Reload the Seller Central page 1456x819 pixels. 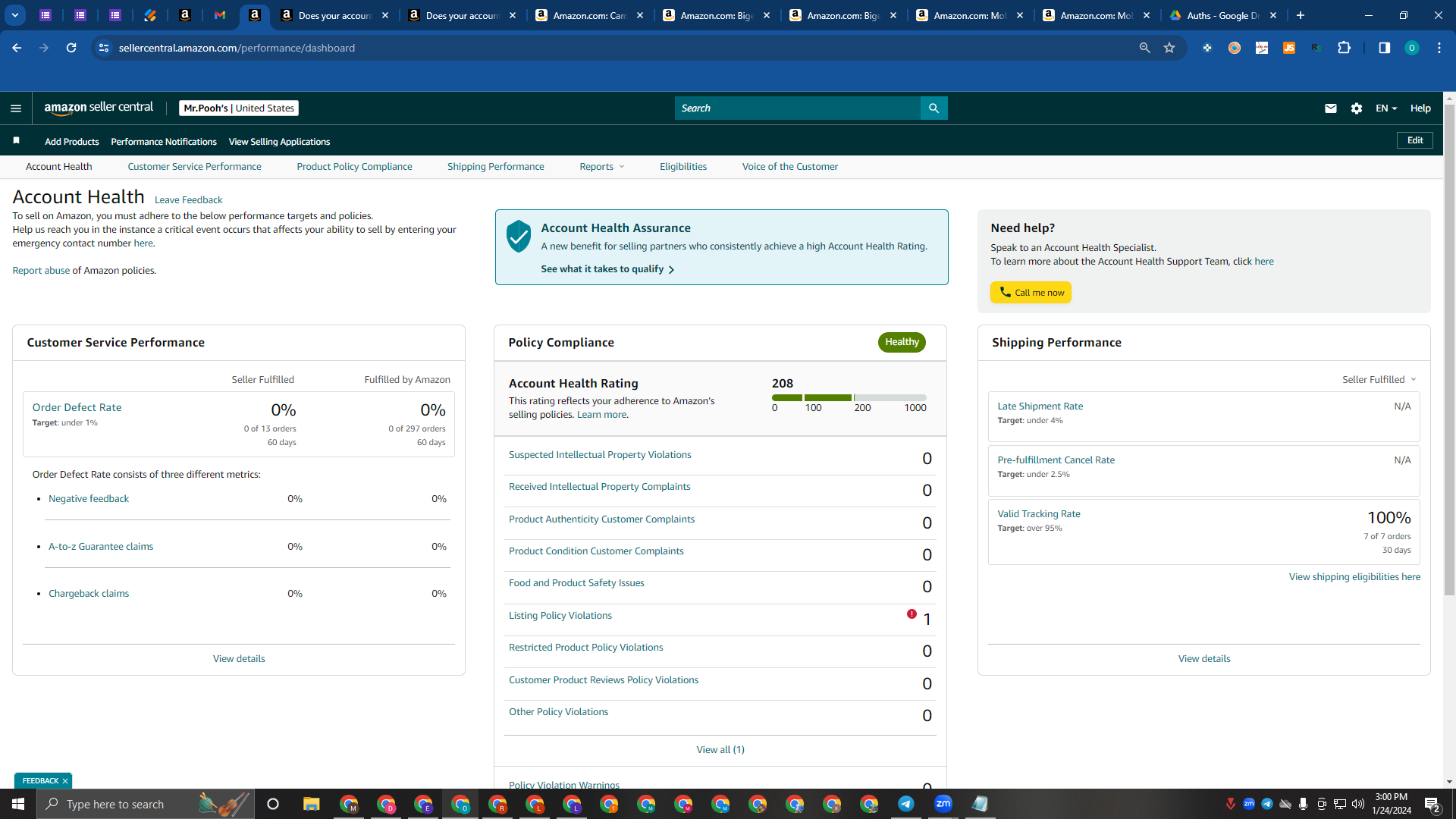[x=71, y=48]
